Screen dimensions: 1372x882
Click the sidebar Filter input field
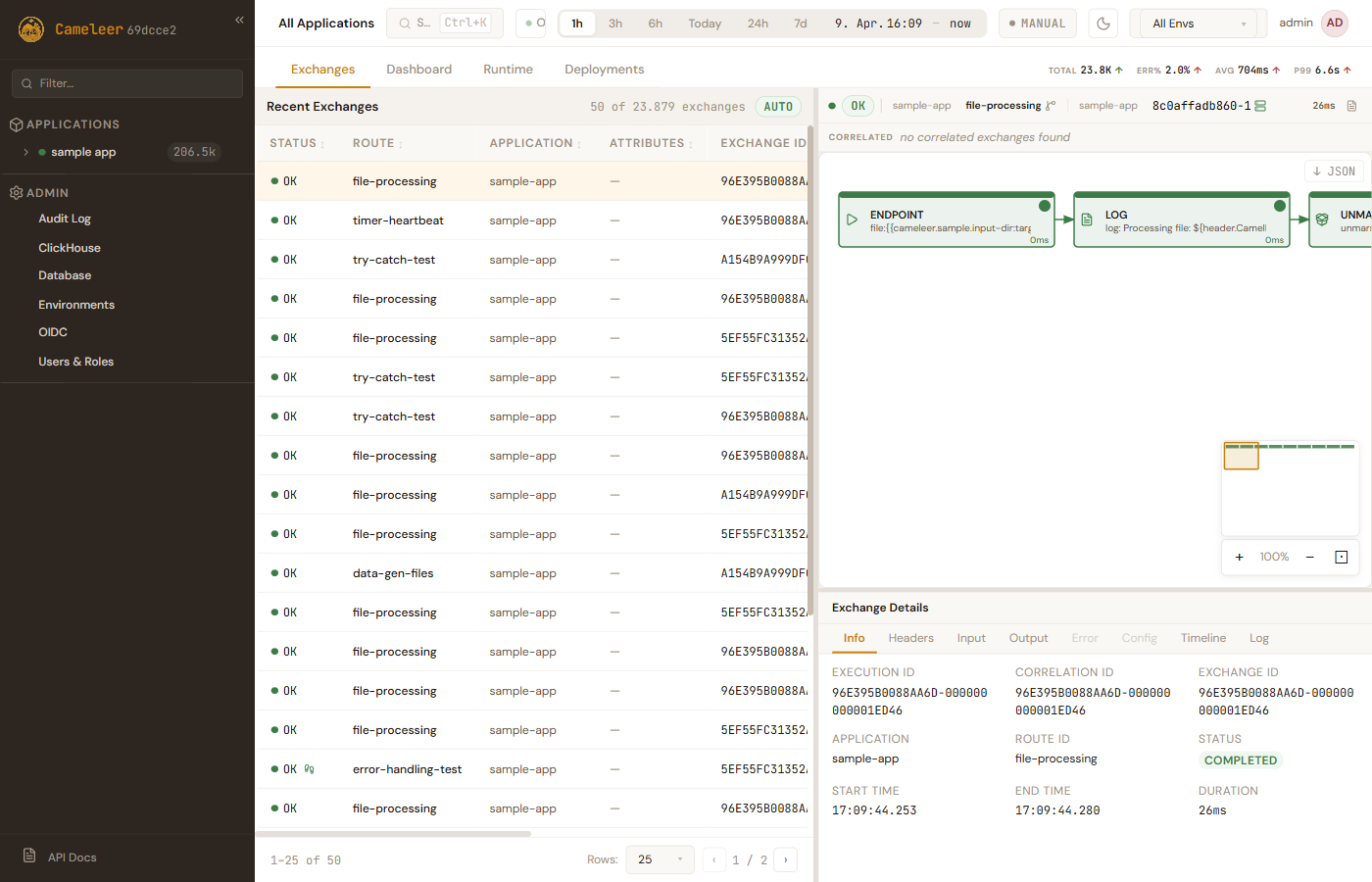click(x=127, y=83)
